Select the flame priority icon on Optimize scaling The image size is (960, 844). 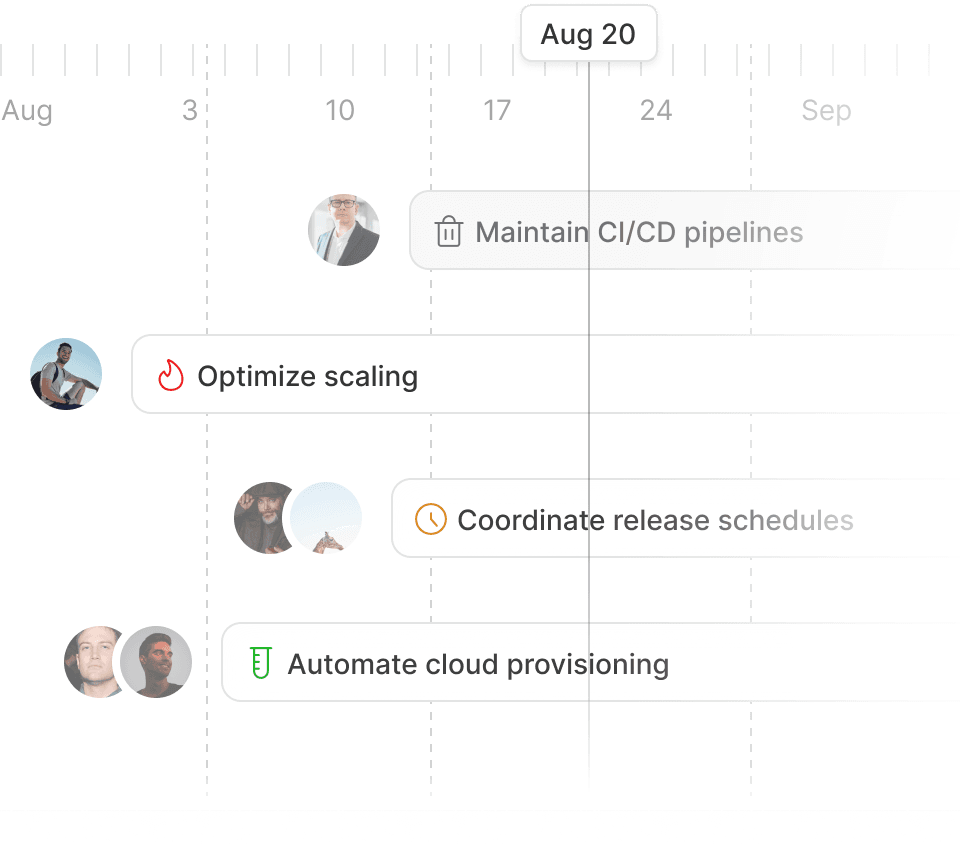point(170,375)
